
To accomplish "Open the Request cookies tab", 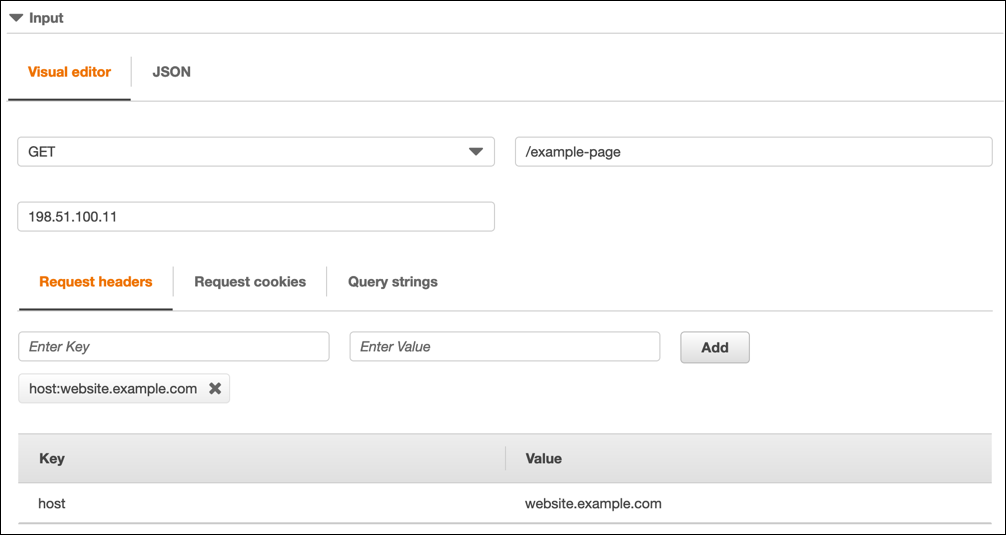I will (x=250, y=282).
